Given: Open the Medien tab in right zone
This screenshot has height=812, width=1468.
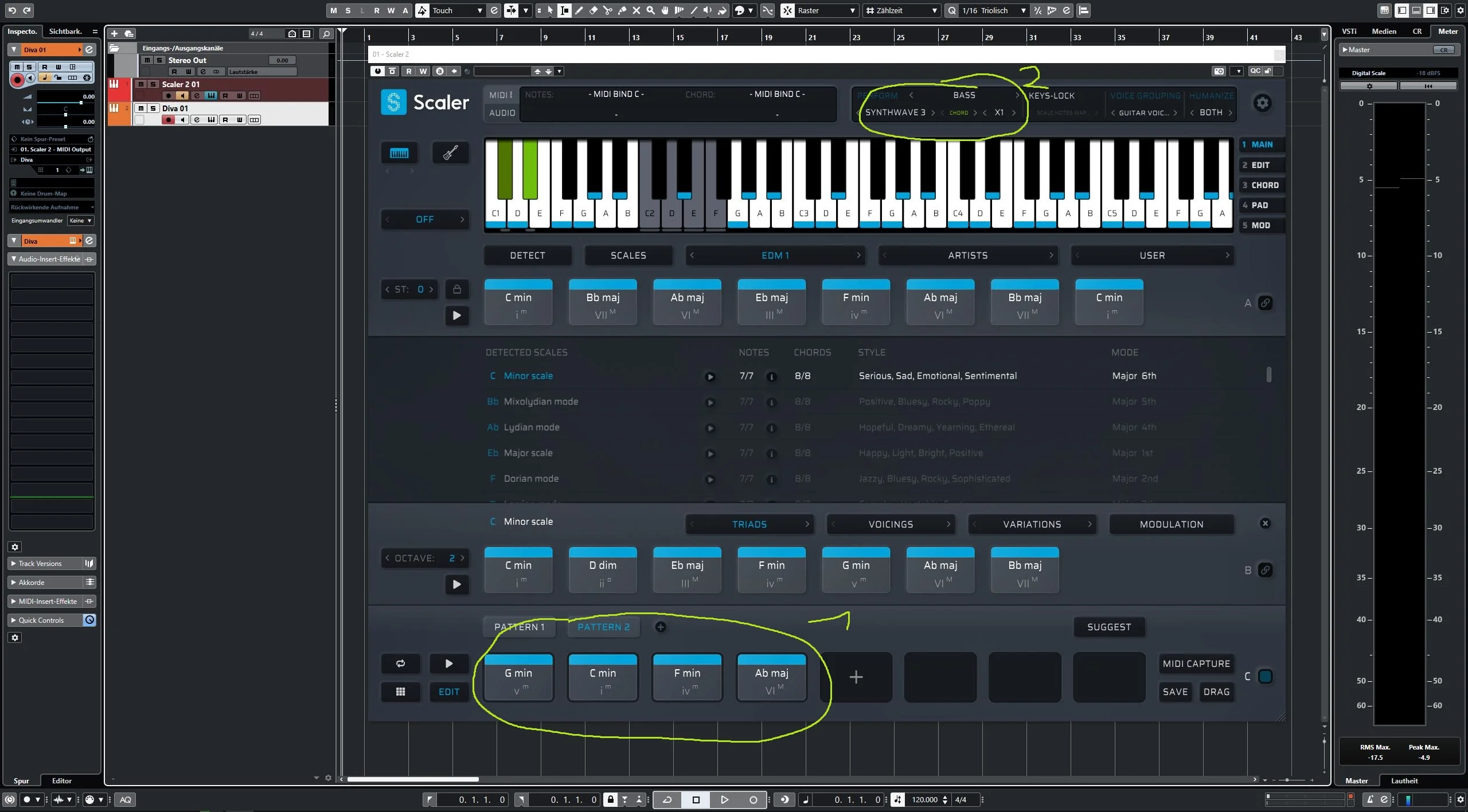Looking at the screenshot, I should [x=1384, y=32].
